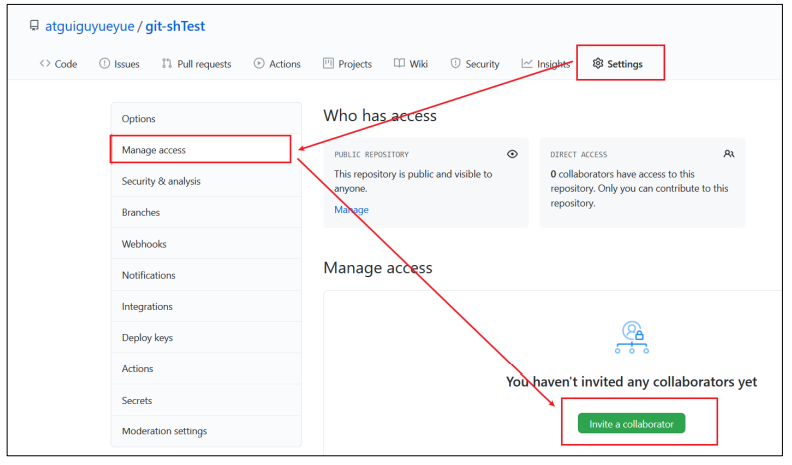Click the Manage link under public repository
This screenshot has width=792, height=465.
(351, 210)
